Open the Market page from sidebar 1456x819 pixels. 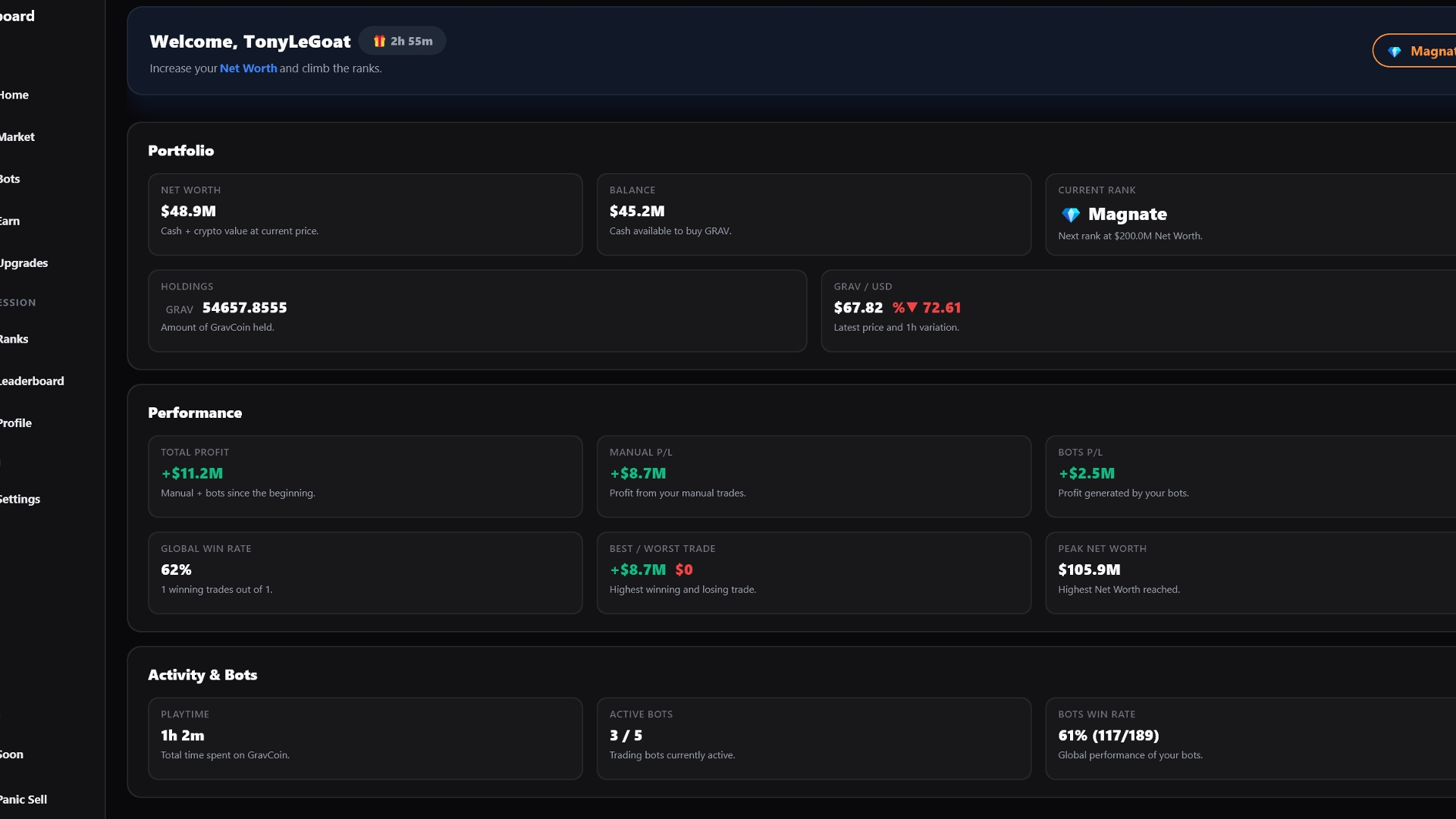[17, 137]
